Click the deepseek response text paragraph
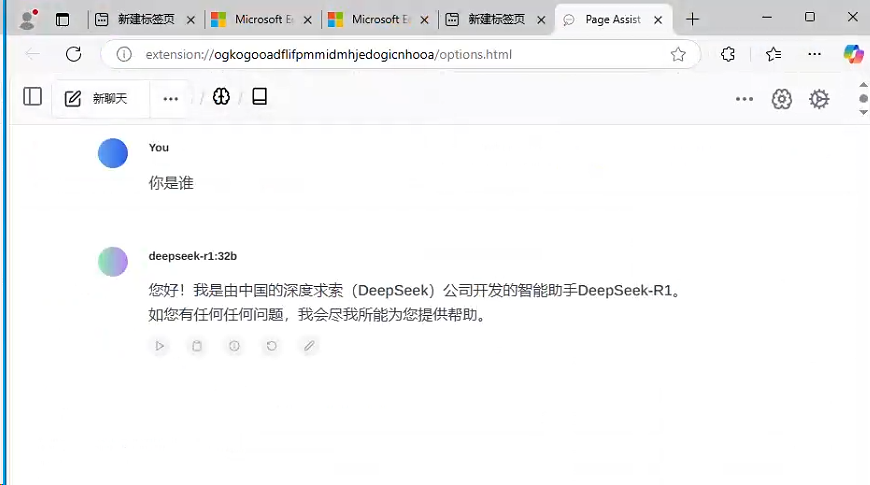Screen dimensions: 870x485 tap(415, 302)
